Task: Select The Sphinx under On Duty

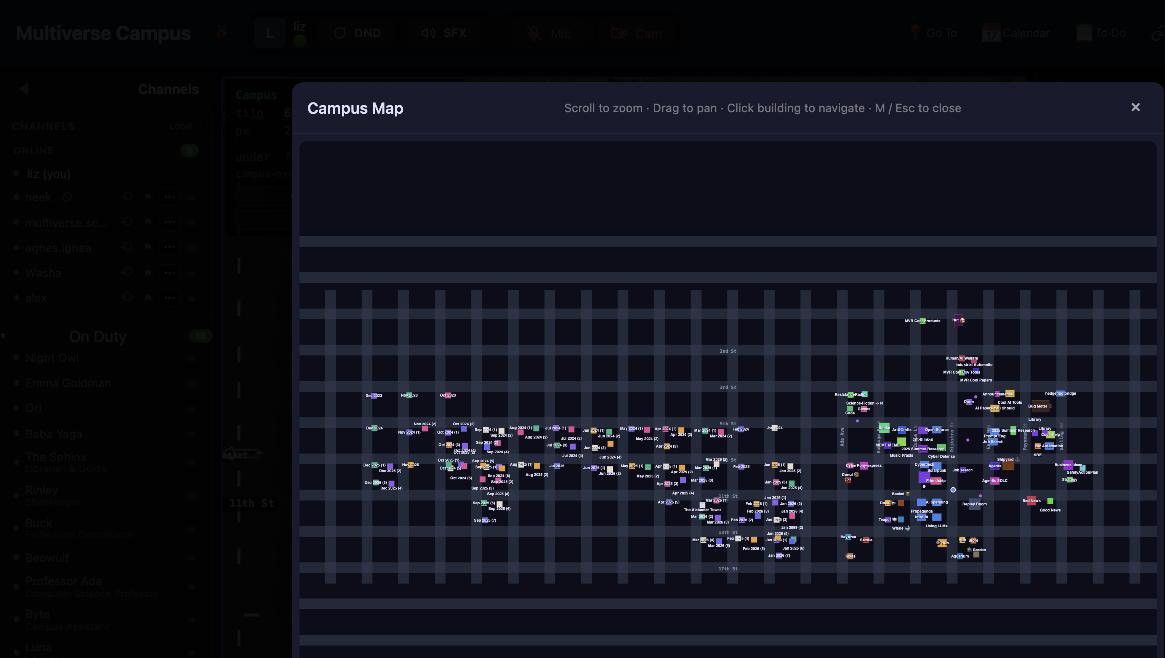Action: coord(55,456)
